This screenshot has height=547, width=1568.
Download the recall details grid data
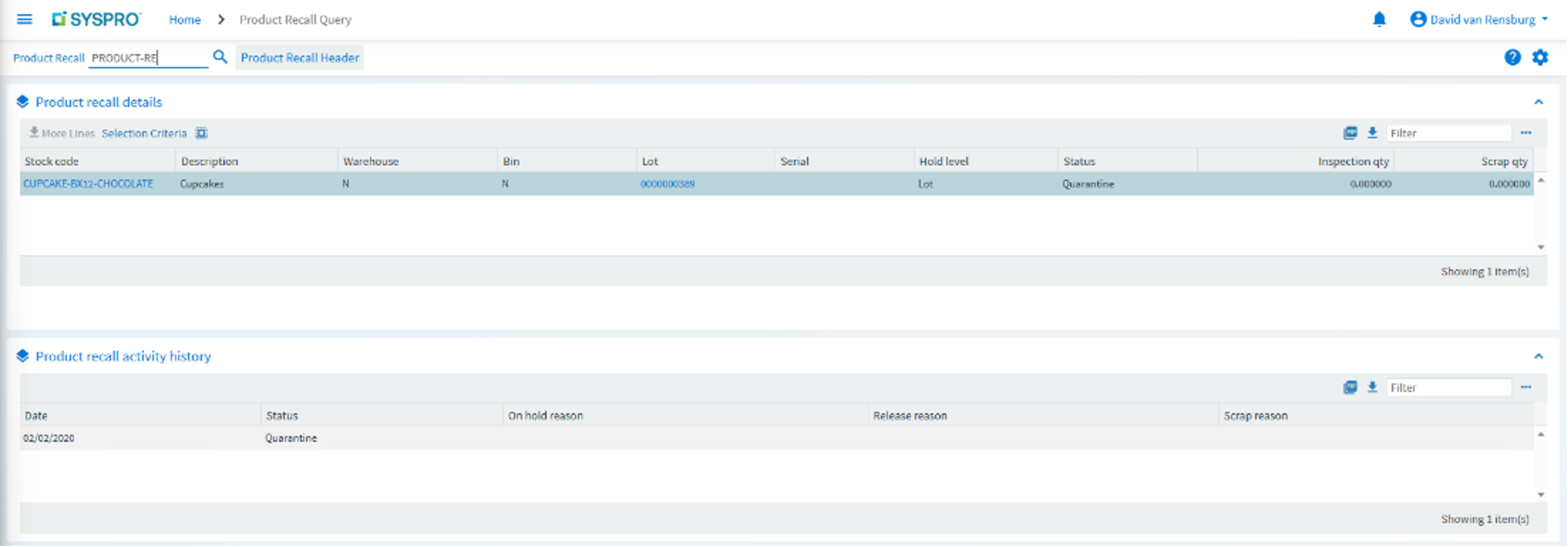coord(1372,133)
